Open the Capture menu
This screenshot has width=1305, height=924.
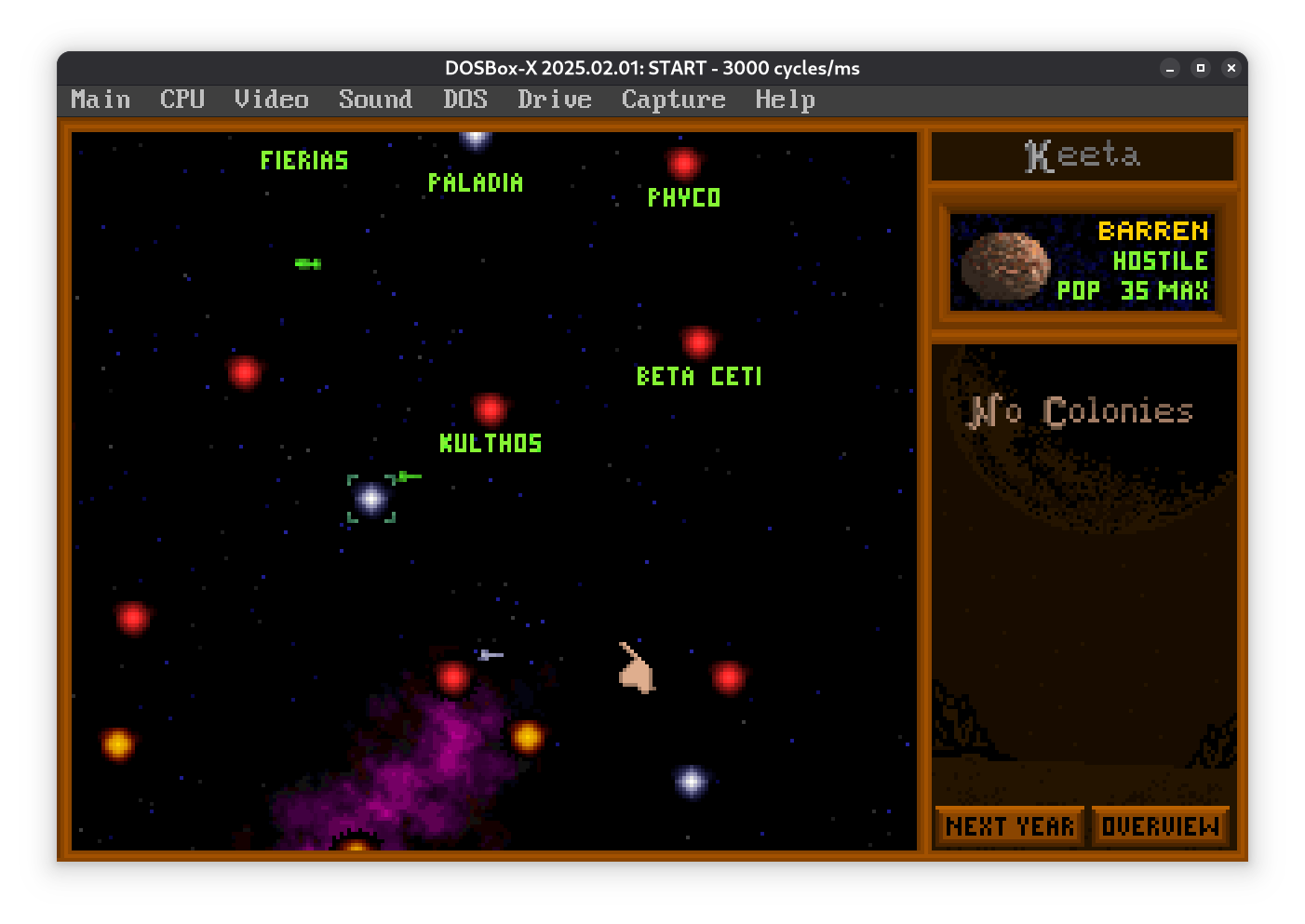(673, 100)
